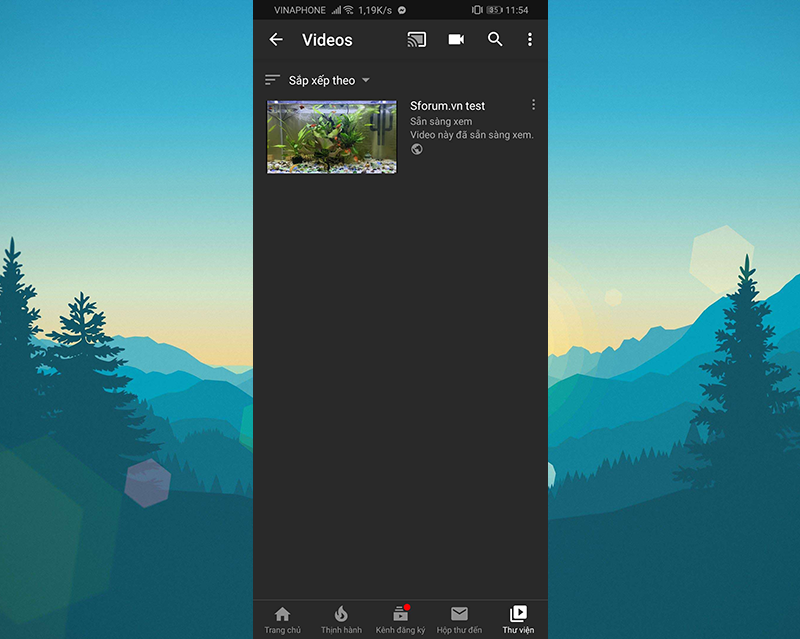Tap the back arrow in Videos header
The width and height of the screenshot is (800, 639).
coord(276,40)
